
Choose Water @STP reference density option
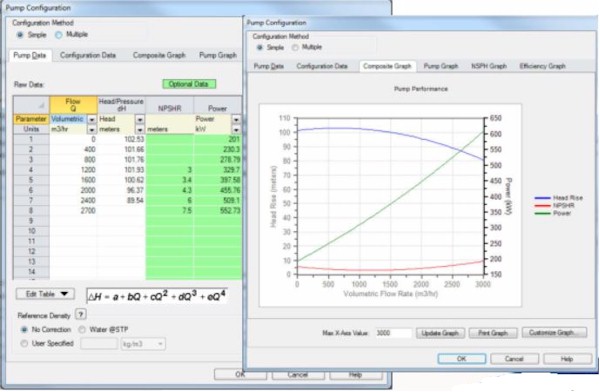82,330
